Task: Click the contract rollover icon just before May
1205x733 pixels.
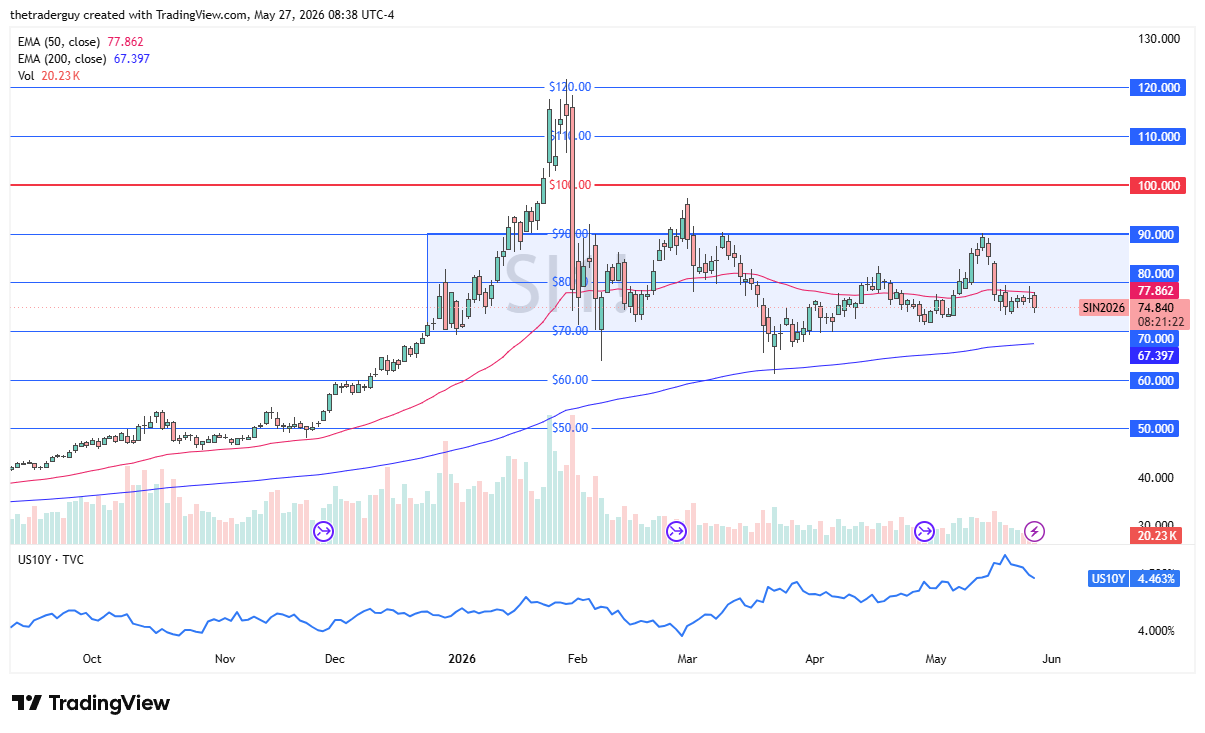Action: [x=924, y=531]
